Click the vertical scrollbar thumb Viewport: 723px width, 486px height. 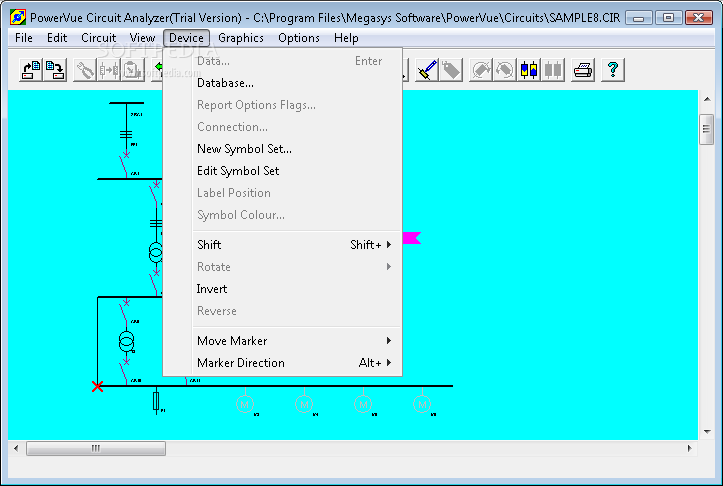(706, 130)
